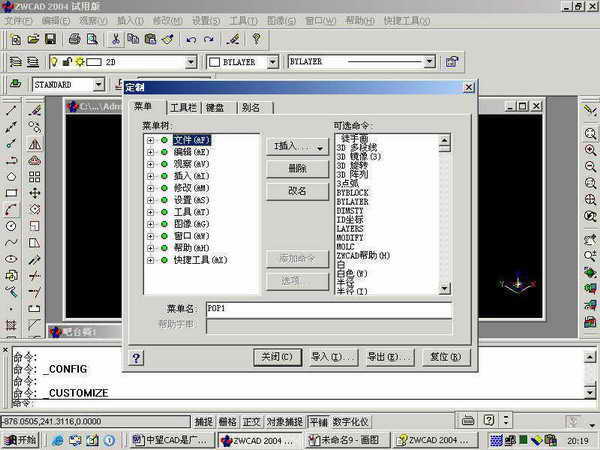
Task: Click the Undo arrow icon
Action: tap(191, 39)
